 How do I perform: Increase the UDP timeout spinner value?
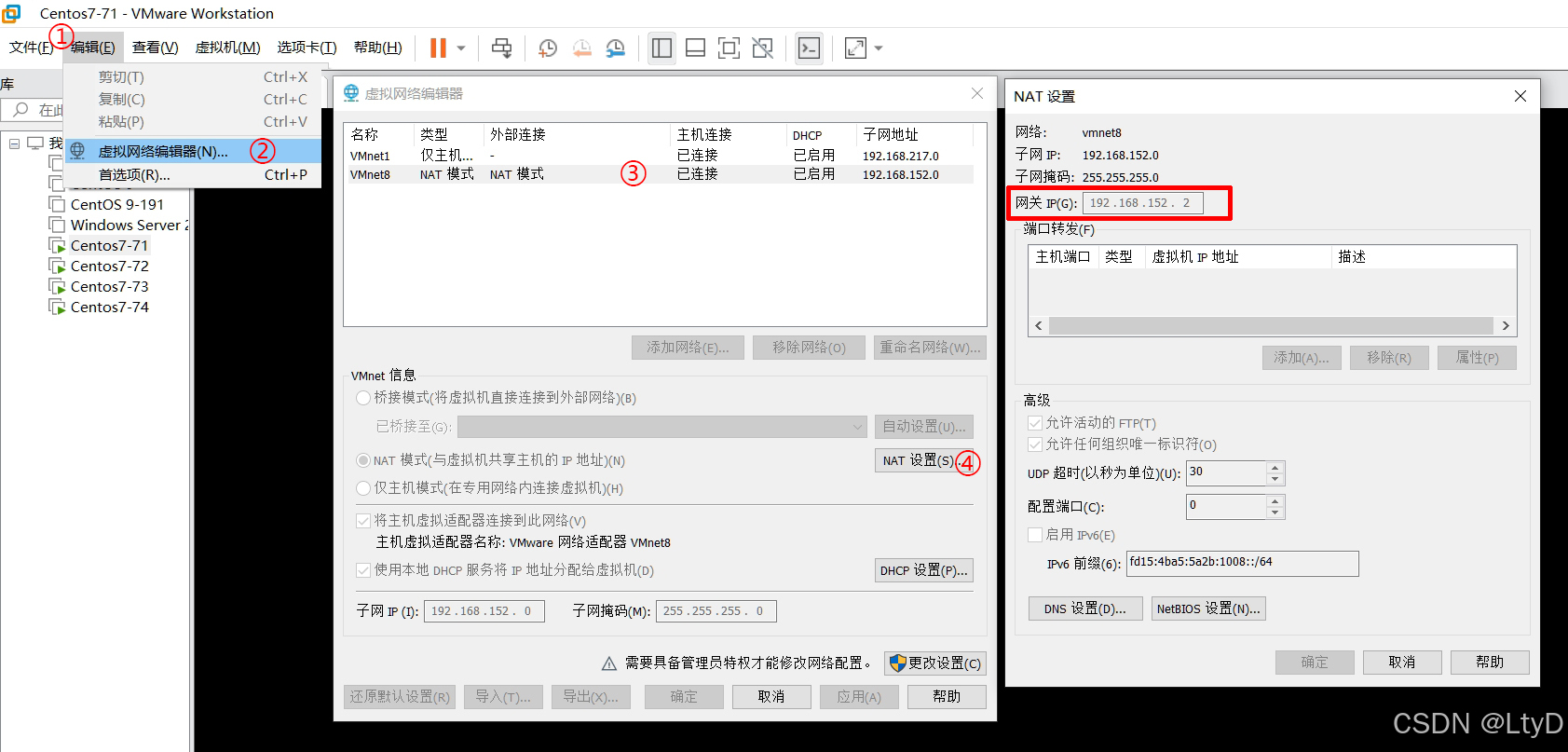(1275, 468)
